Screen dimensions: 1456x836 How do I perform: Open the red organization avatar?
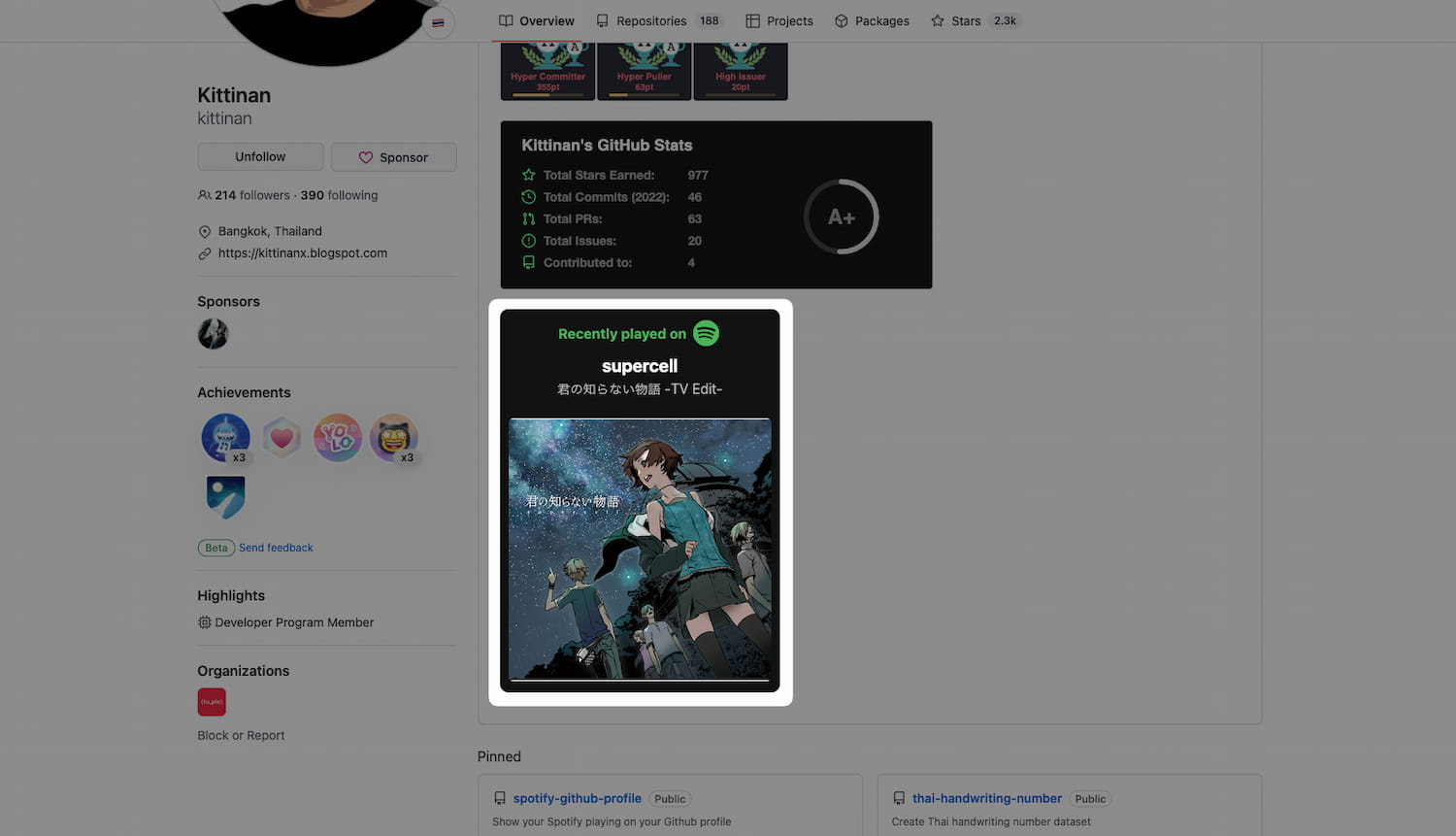pyautogui.click(x=212, y=702)
